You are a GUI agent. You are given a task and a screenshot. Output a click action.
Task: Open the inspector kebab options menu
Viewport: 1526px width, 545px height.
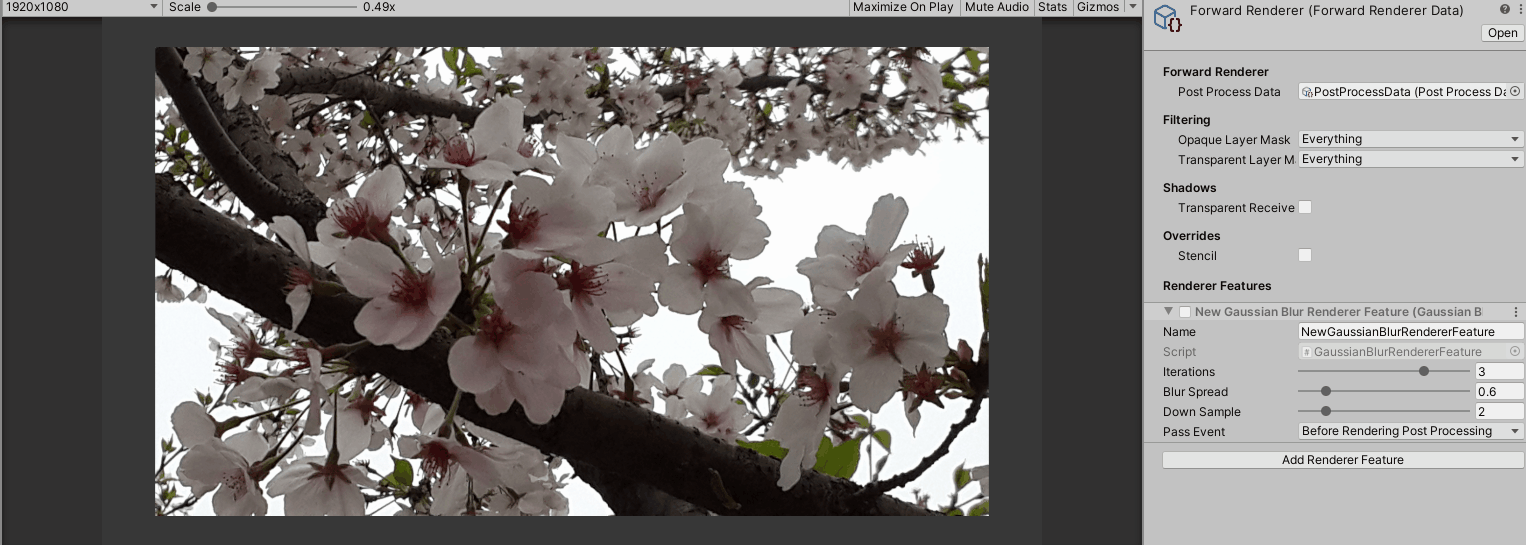pyautogui.click(x=1518, y=10)
